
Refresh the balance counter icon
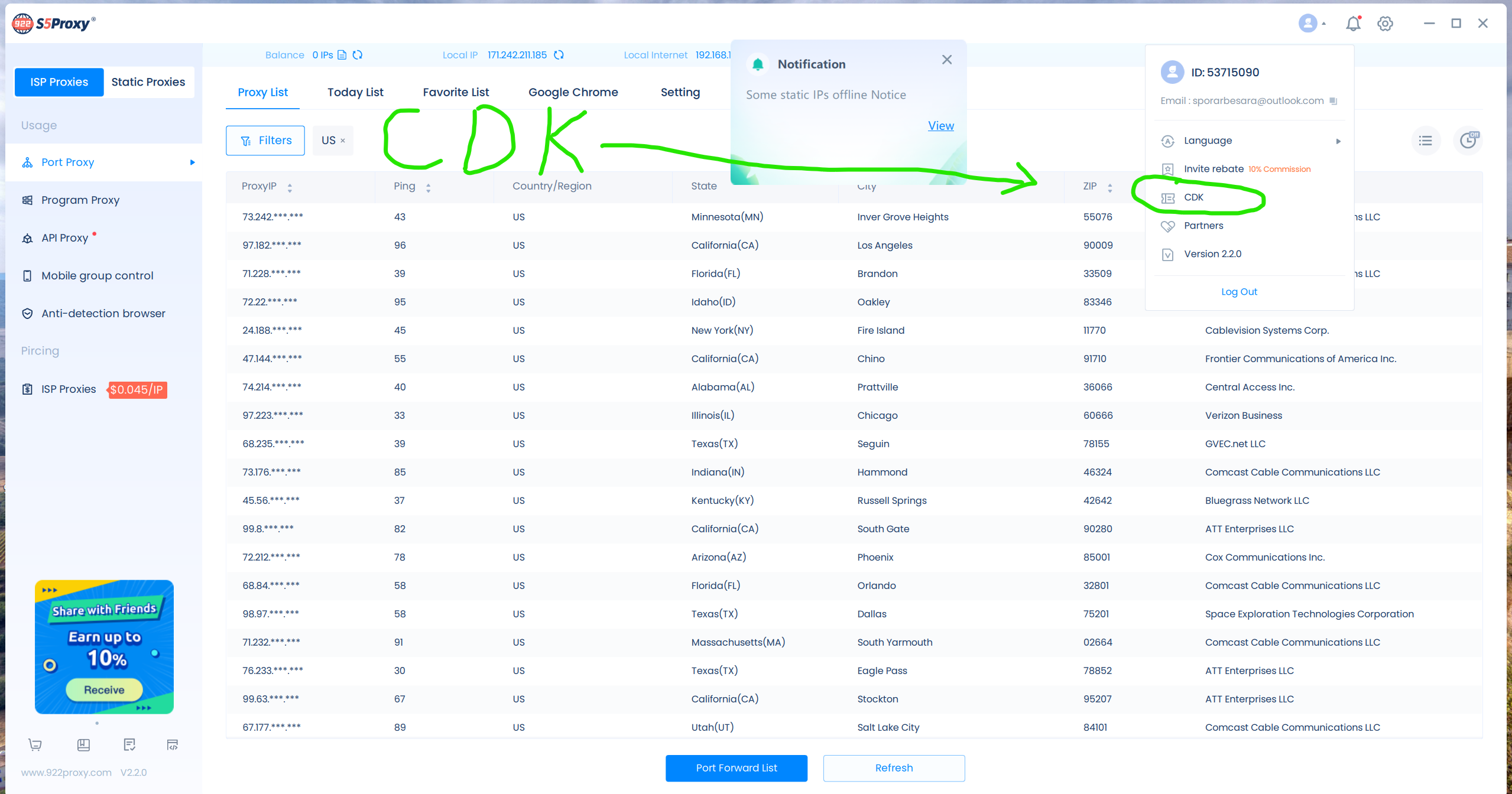click(358, 55)
